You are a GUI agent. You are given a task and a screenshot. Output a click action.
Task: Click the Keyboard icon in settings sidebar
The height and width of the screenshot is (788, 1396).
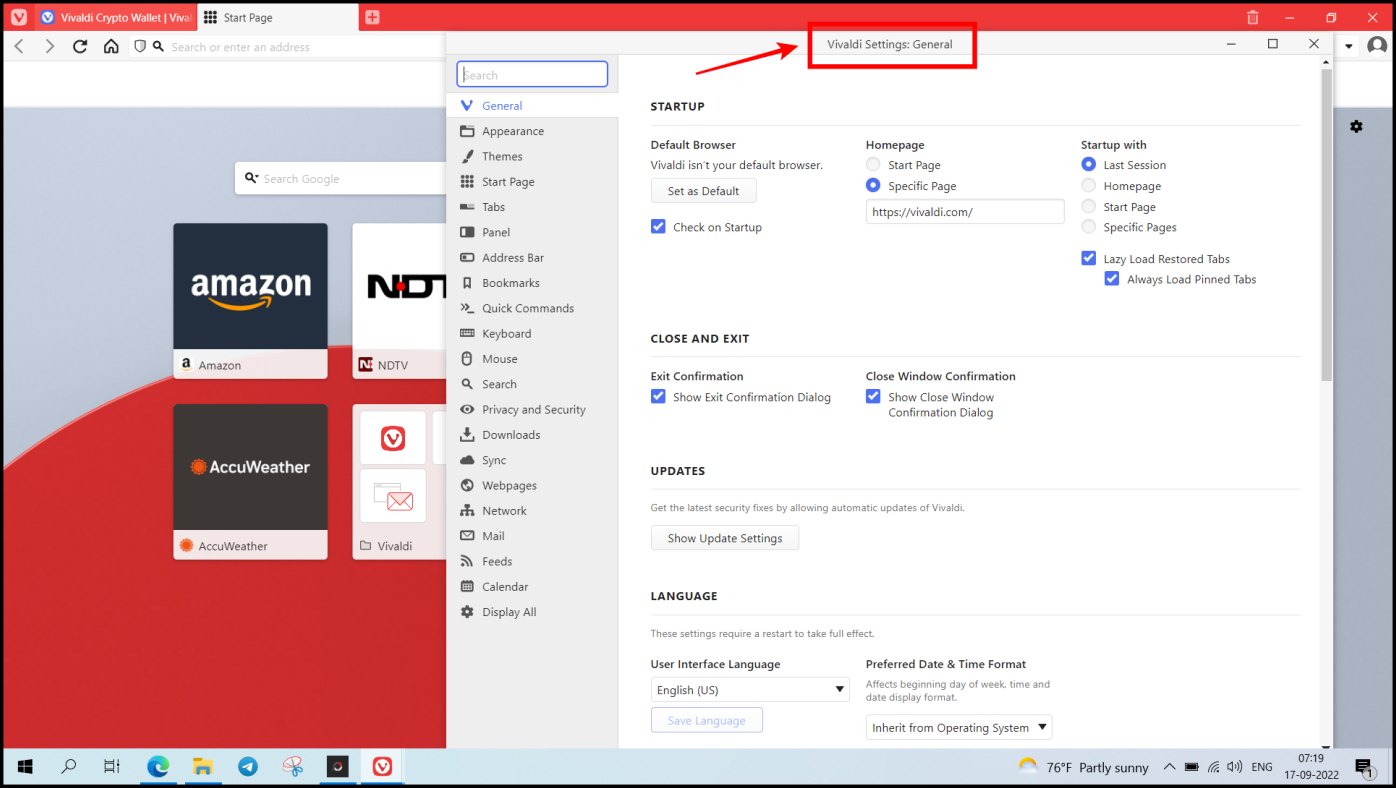tap(467, 333)
